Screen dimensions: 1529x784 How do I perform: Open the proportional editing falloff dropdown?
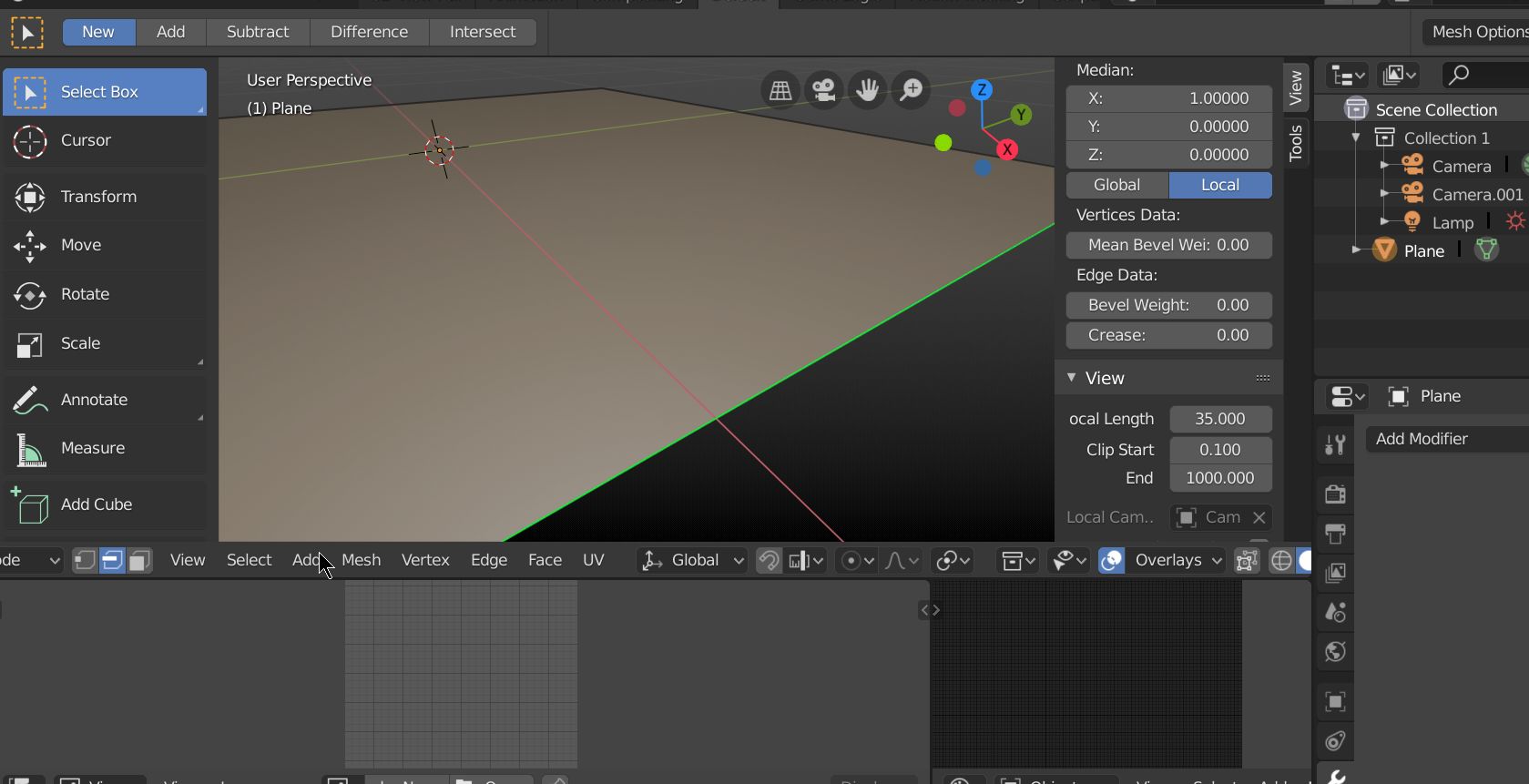(902, 560)
